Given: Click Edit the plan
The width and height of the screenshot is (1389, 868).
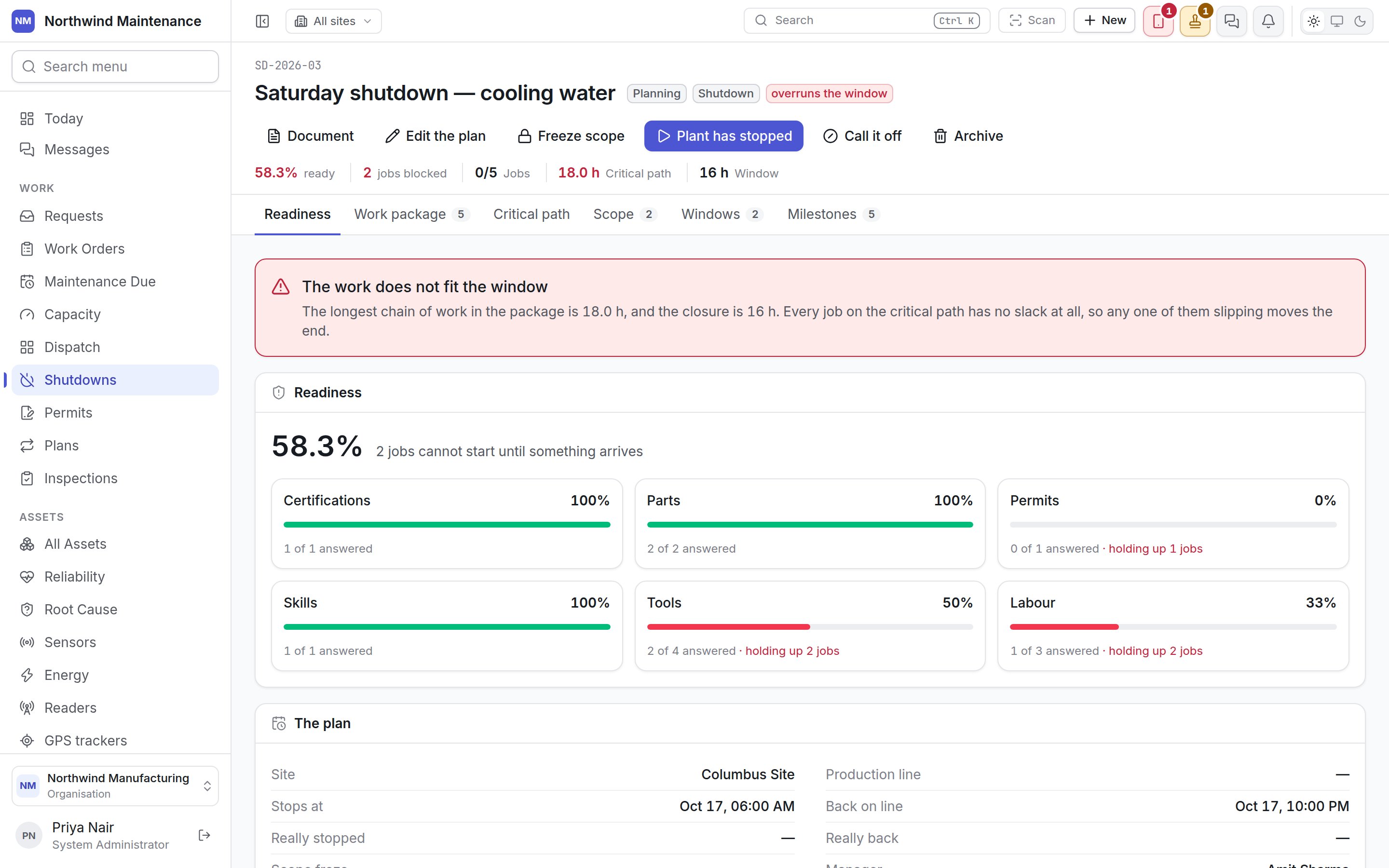Looking at the screenshot, I should 435,136.
